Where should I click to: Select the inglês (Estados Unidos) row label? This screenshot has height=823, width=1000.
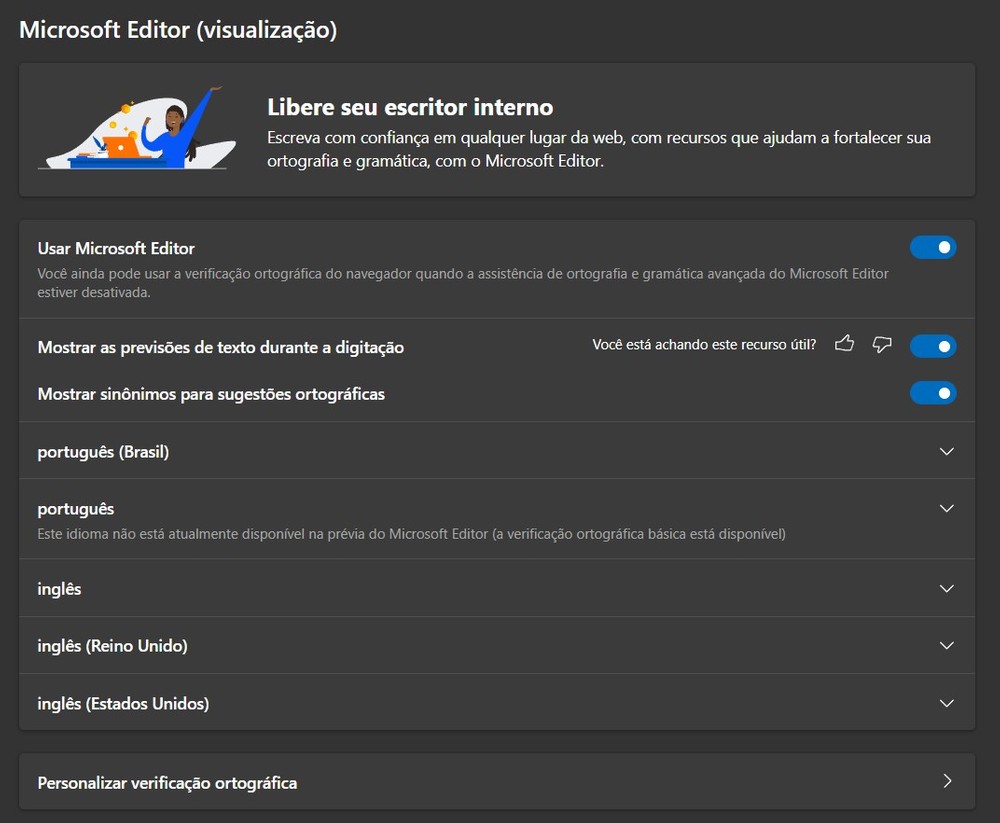tap(123, 704)
